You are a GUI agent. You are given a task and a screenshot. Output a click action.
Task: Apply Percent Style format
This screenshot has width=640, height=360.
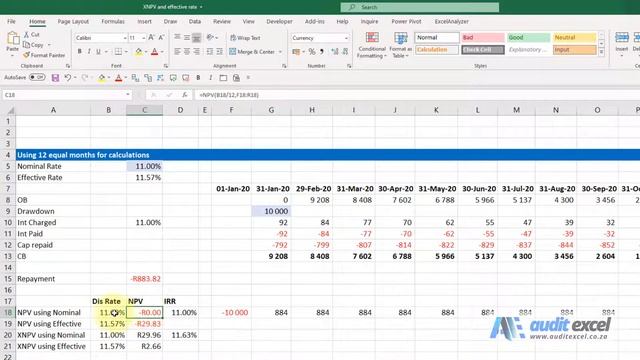coord(312,51)
